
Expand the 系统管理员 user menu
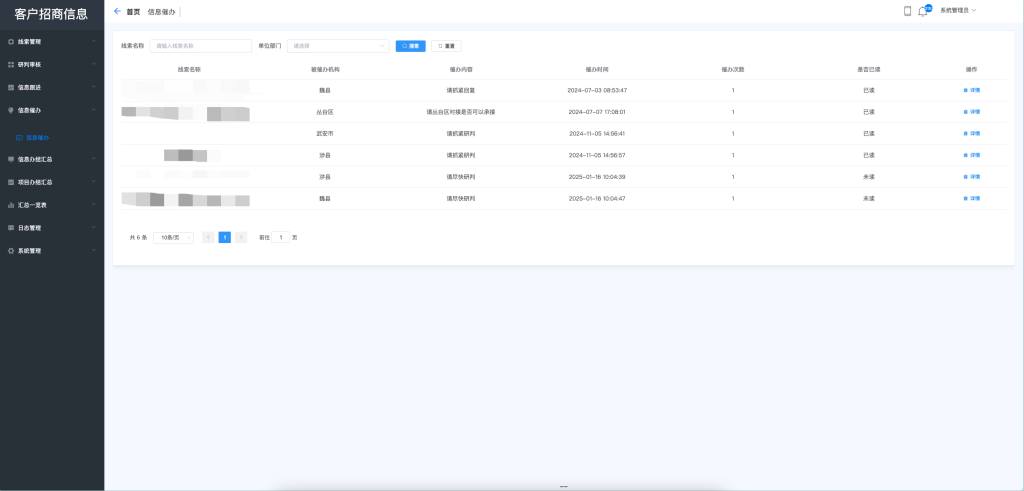coord(957,10)
